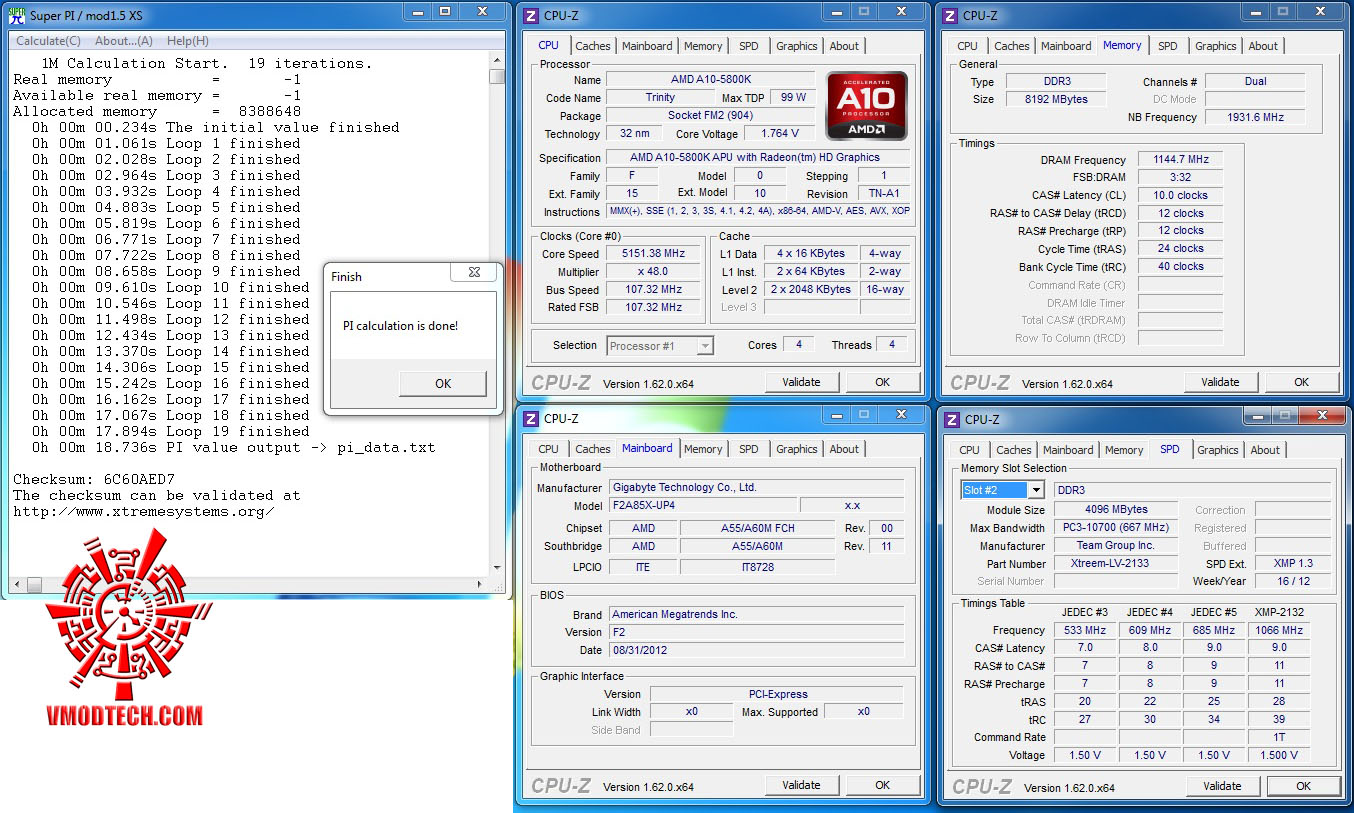Click the AMD A10 processor logo
The height and width of the screenshot is (813, 1354).
click(867, 106)
